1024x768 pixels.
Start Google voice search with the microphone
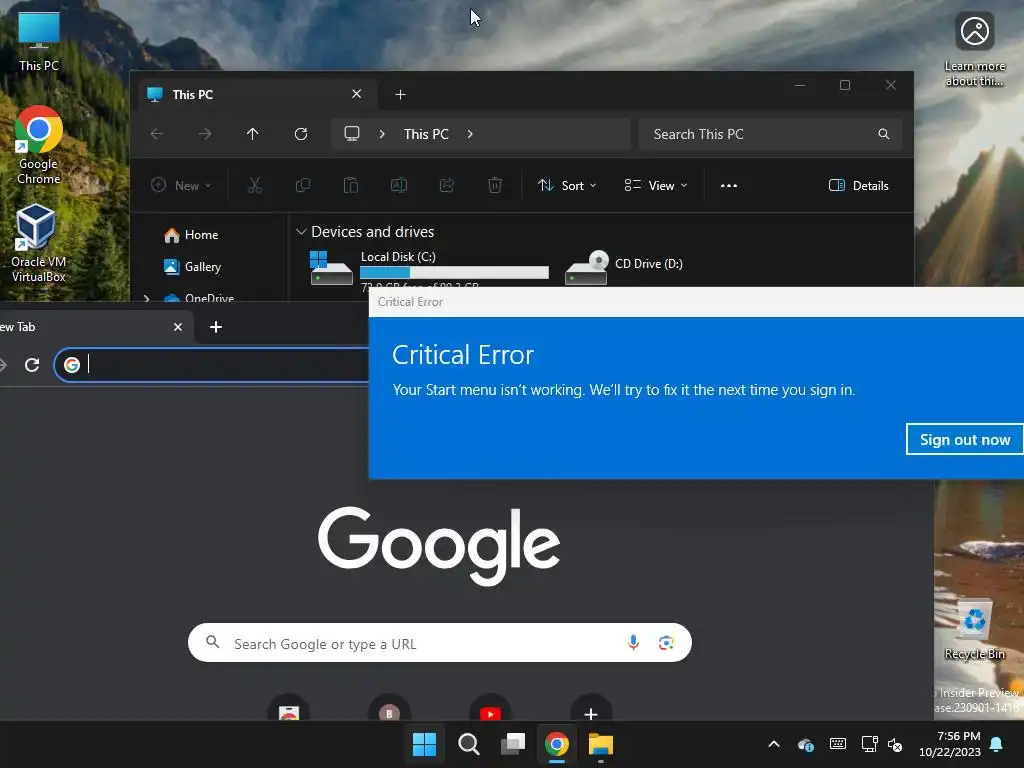click(633, 643)
